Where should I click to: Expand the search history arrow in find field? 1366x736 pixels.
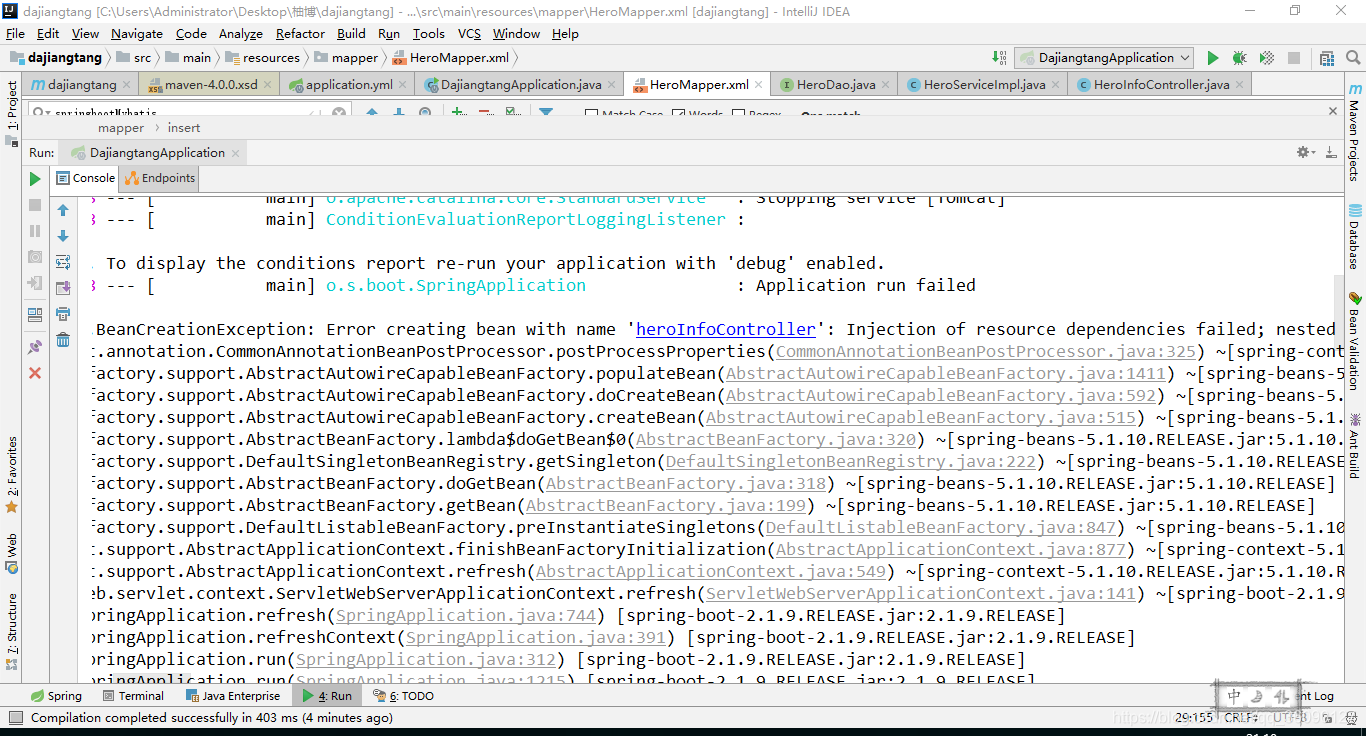pos(48,112)
